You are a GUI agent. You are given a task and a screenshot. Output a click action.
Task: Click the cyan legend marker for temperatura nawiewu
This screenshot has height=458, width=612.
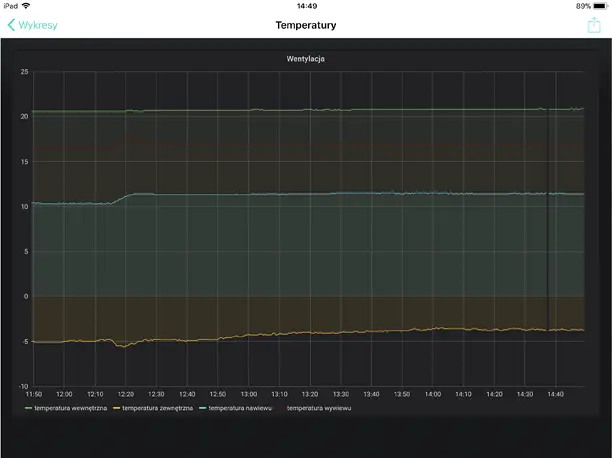(203, 408)
